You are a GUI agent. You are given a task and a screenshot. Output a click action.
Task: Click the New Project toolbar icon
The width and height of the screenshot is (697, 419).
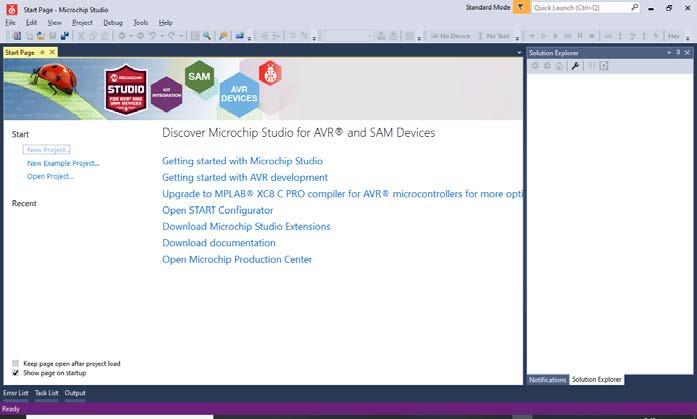17,36
